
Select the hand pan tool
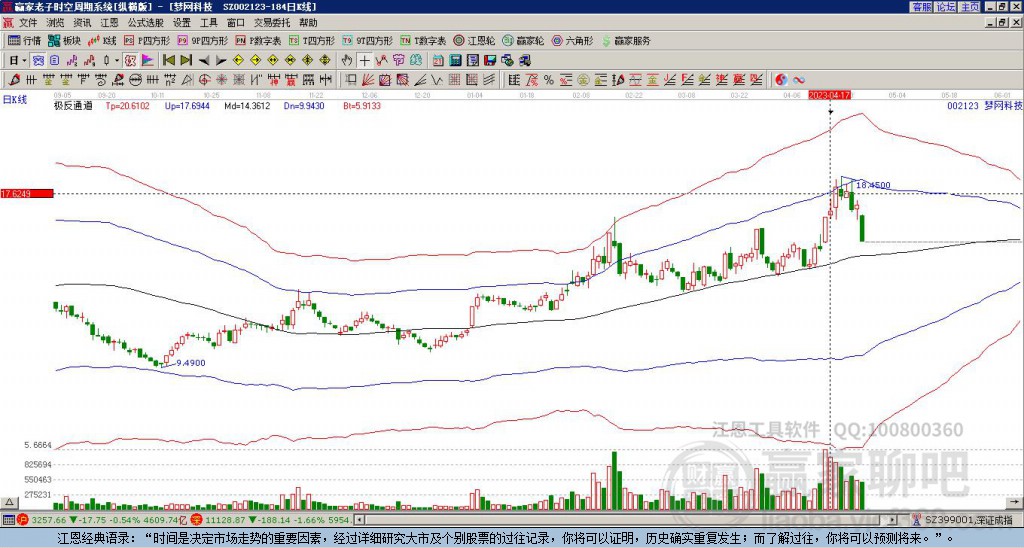click(347, 60)
